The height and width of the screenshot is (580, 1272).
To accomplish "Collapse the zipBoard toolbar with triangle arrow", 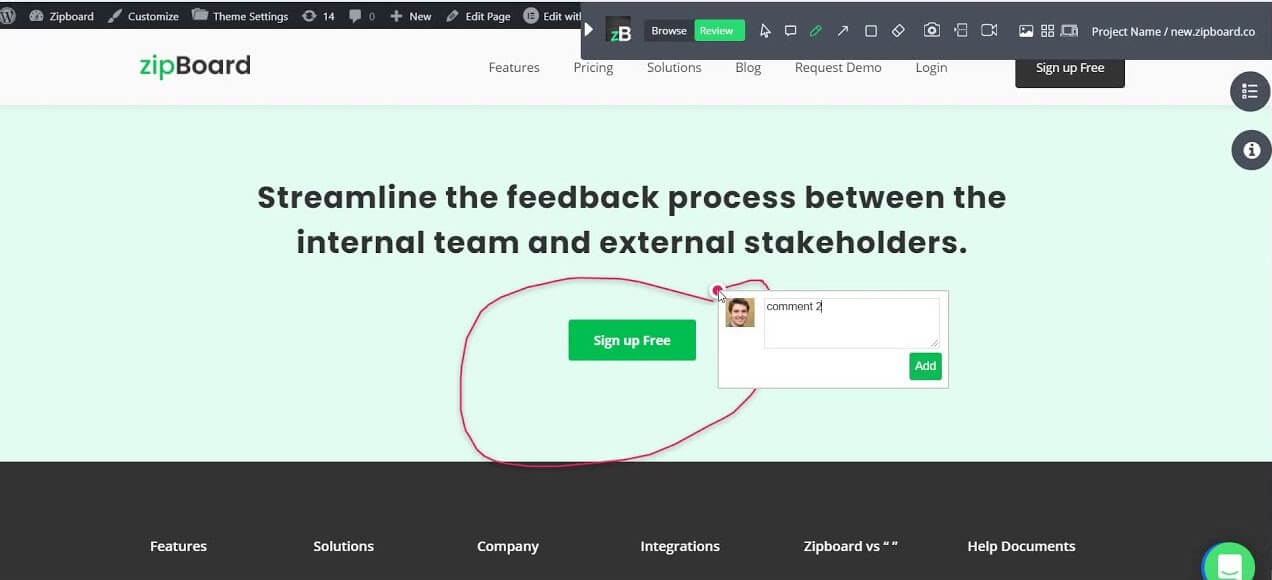I will (x=589, y=30).
